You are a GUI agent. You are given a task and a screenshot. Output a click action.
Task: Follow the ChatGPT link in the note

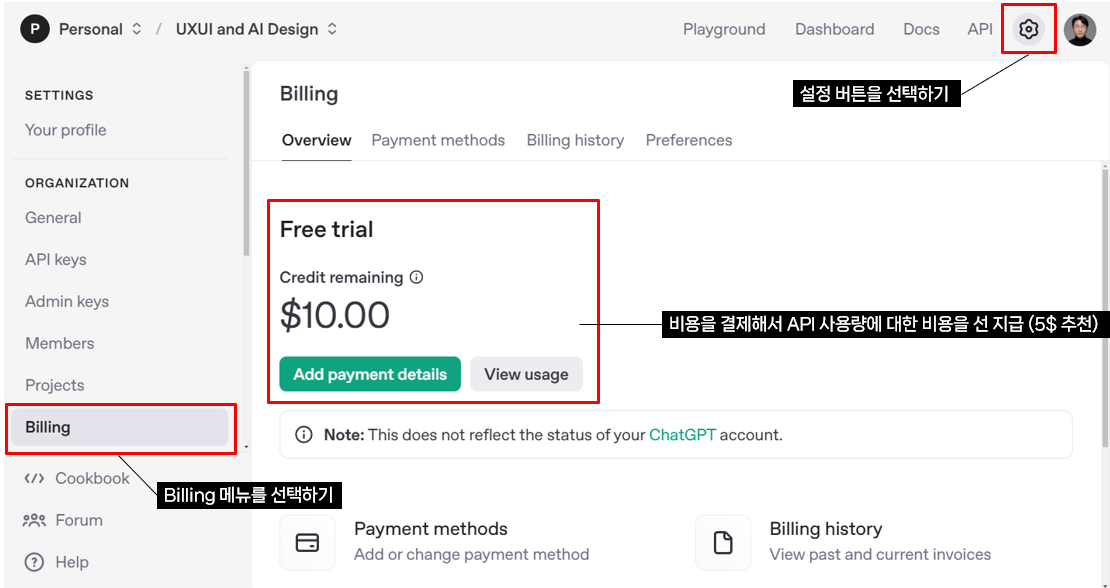click(682, 434)
